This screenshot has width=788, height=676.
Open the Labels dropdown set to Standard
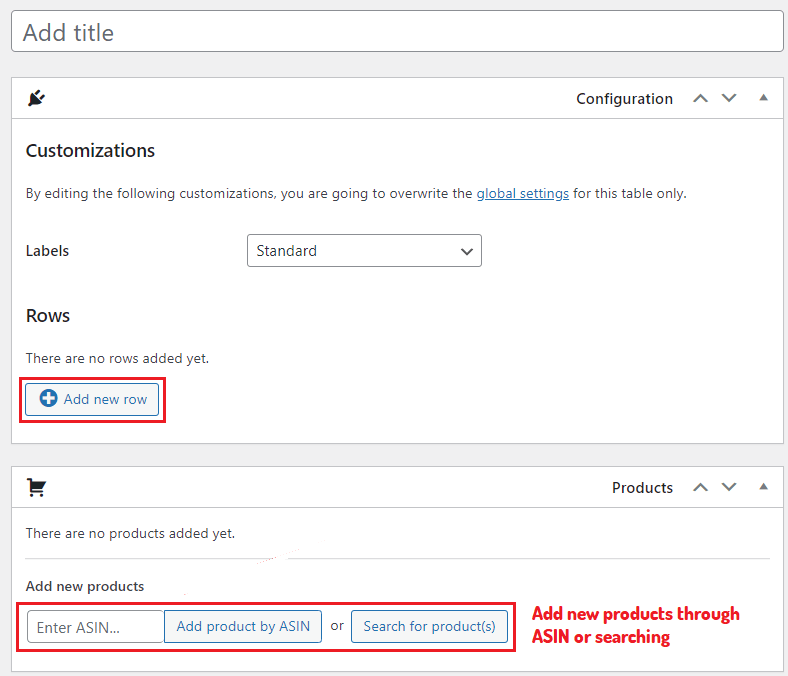click(x=364, y=250)
